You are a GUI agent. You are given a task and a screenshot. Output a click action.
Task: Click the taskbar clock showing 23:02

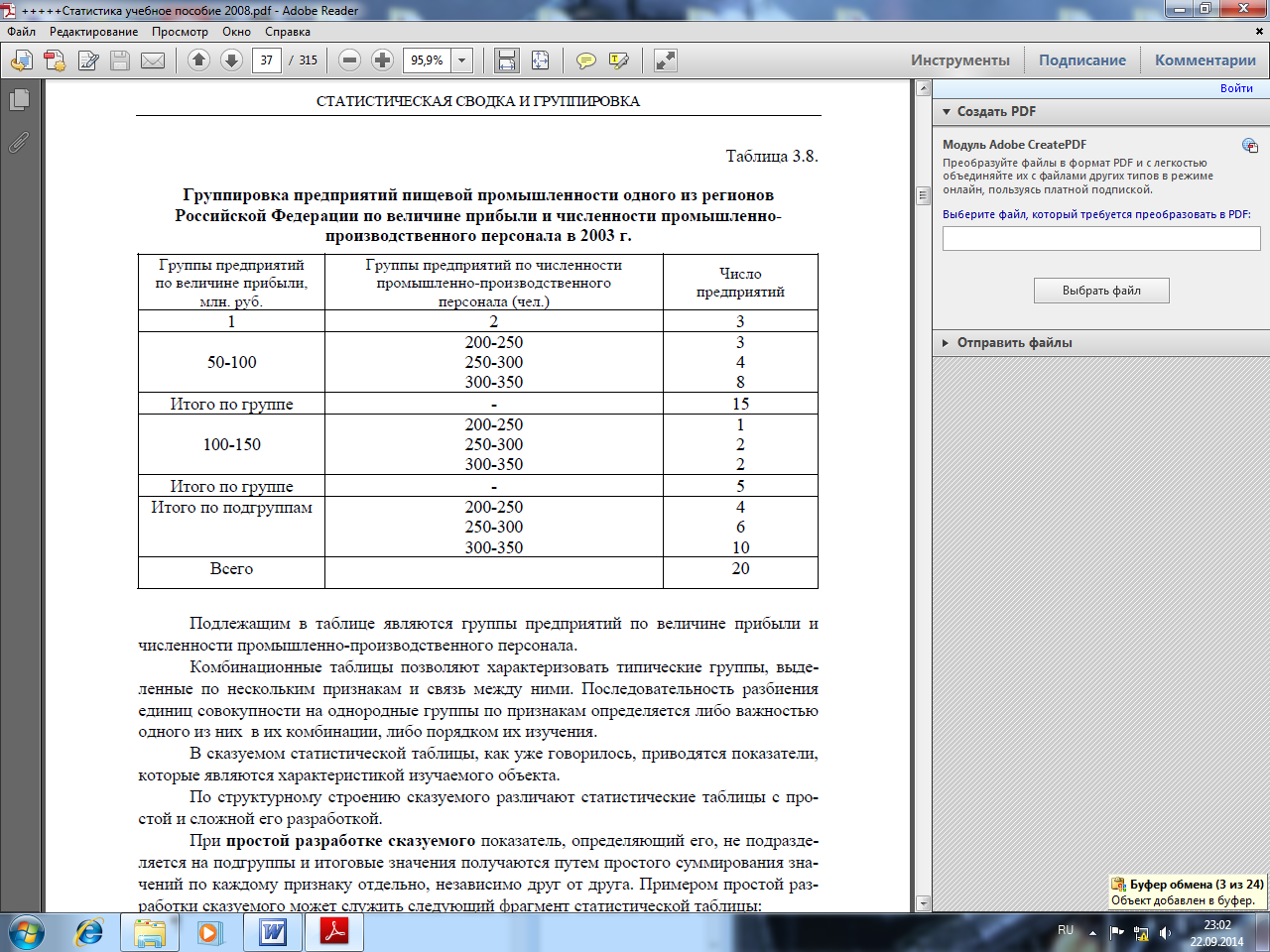click(x=1217, y=933)
